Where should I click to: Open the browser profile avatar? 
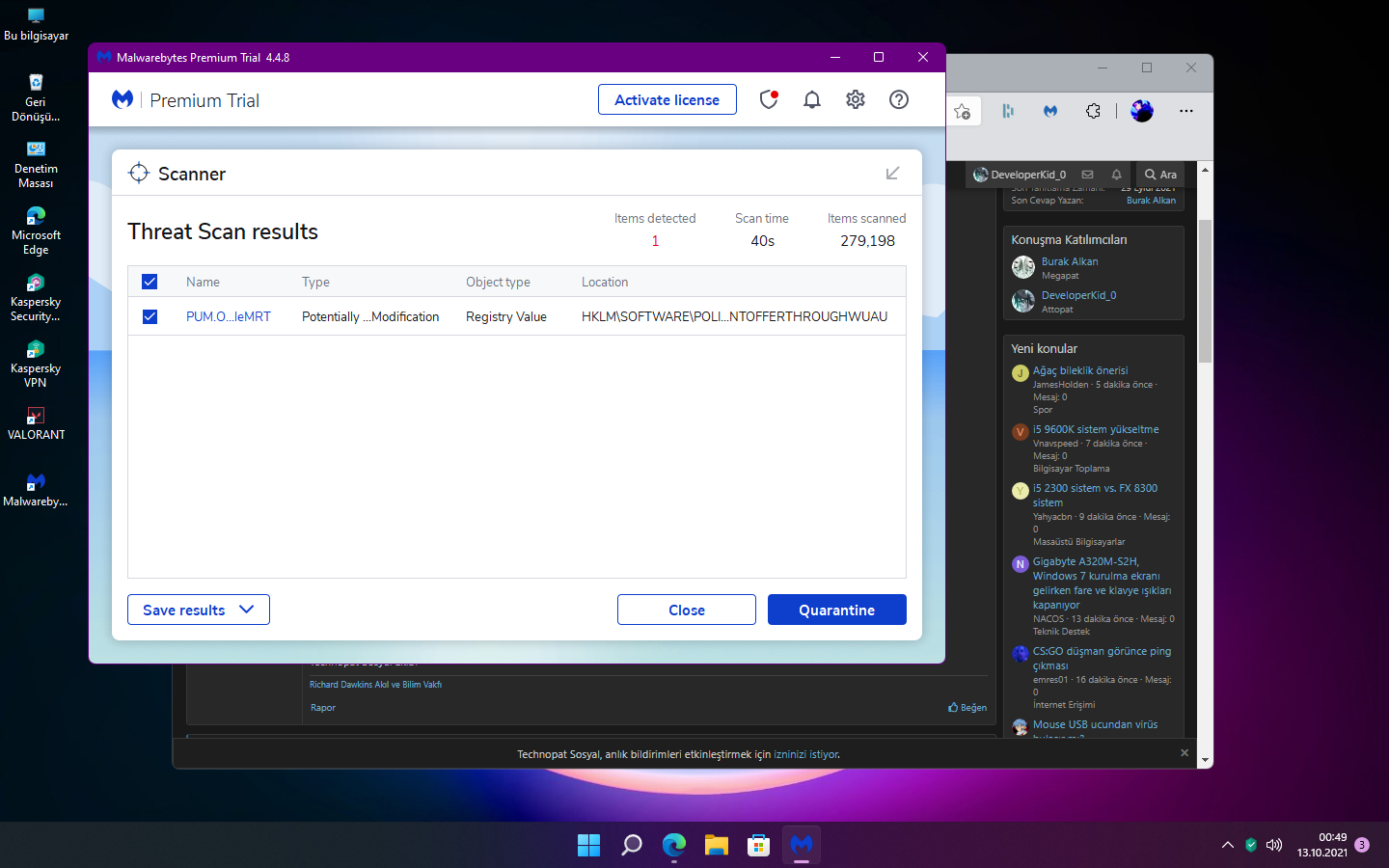[x=1142, y=111]
